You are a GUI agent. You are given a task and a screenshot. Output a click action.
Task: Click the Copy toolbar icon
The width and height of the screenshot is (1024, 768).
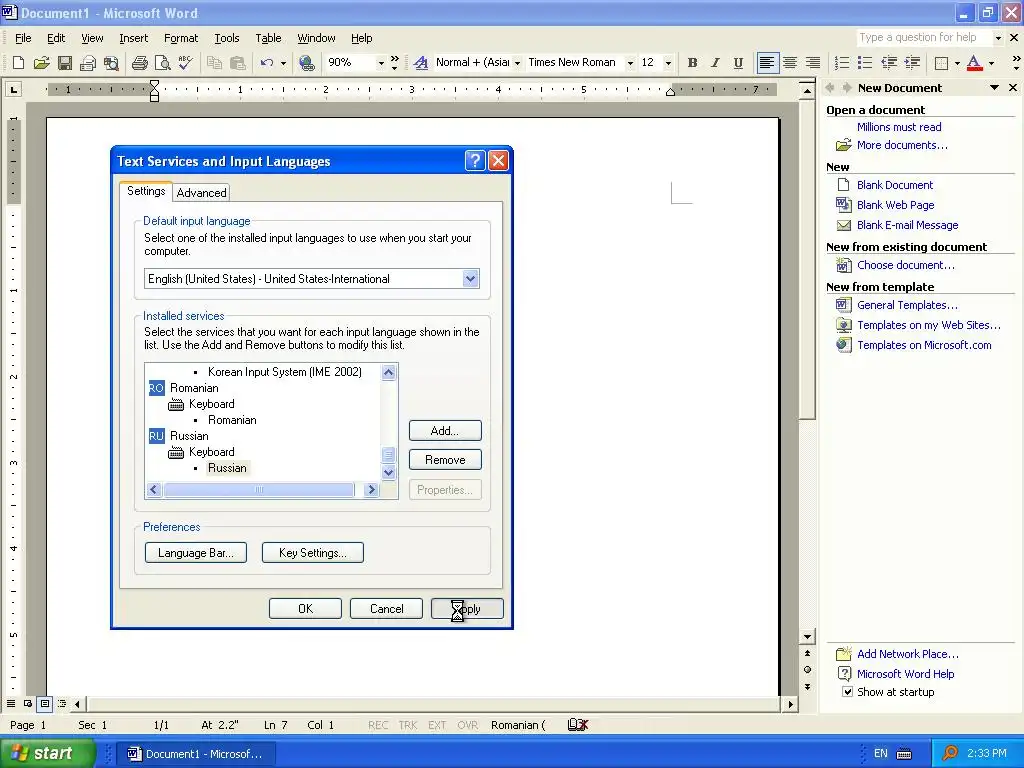tap(214, 63)
